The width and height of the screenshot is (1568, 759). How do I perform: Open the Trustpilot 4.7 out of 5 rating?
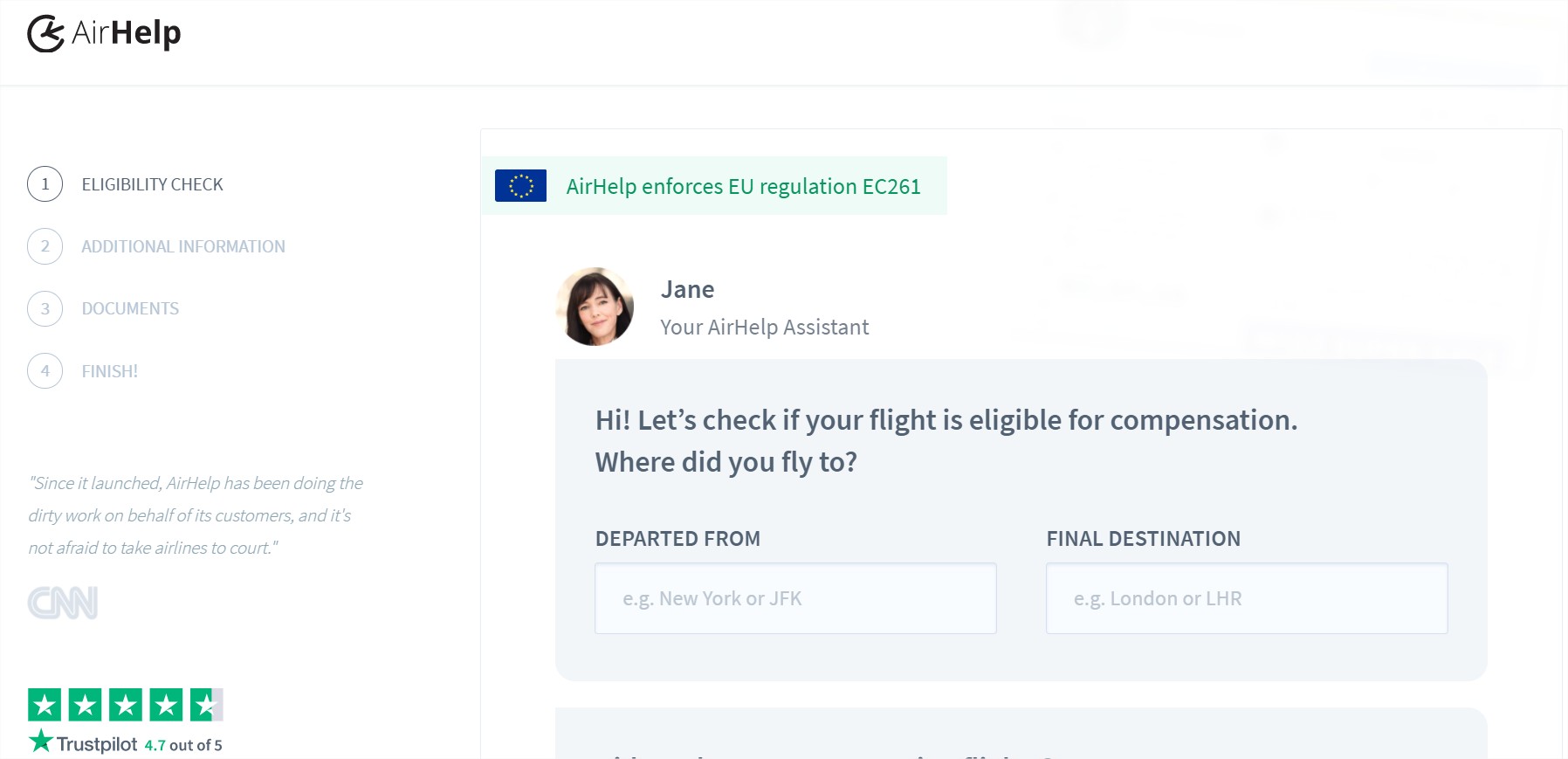183,745
